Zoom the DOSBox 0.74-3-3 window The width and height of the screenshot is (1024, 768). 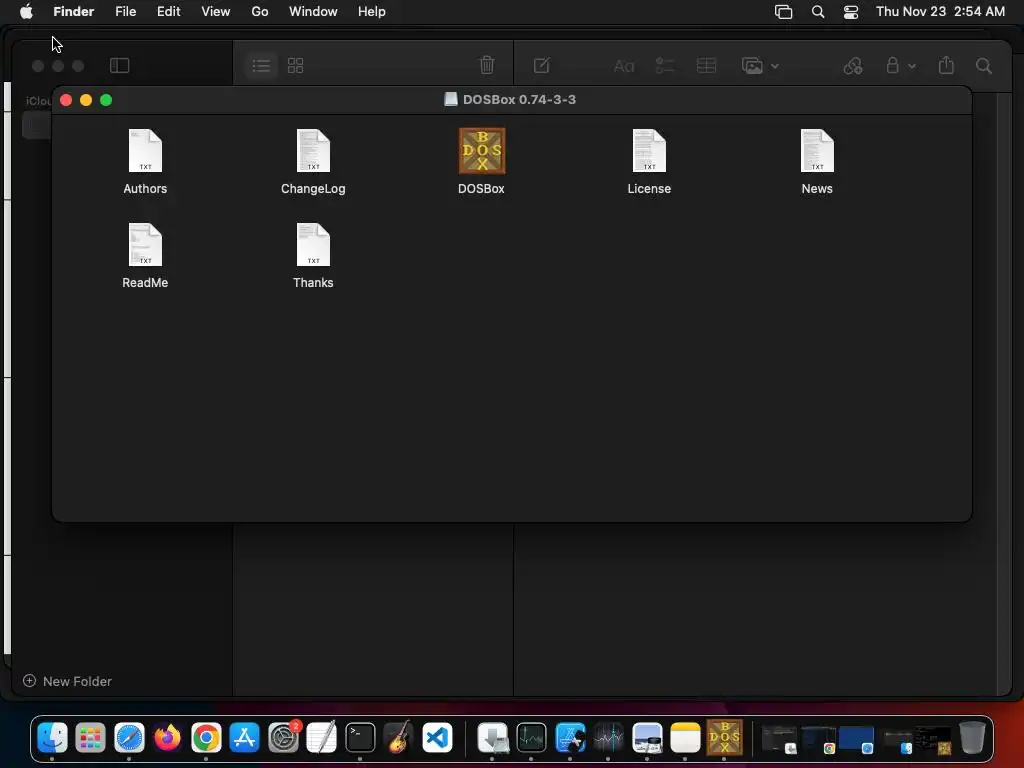tap(106, 100)
